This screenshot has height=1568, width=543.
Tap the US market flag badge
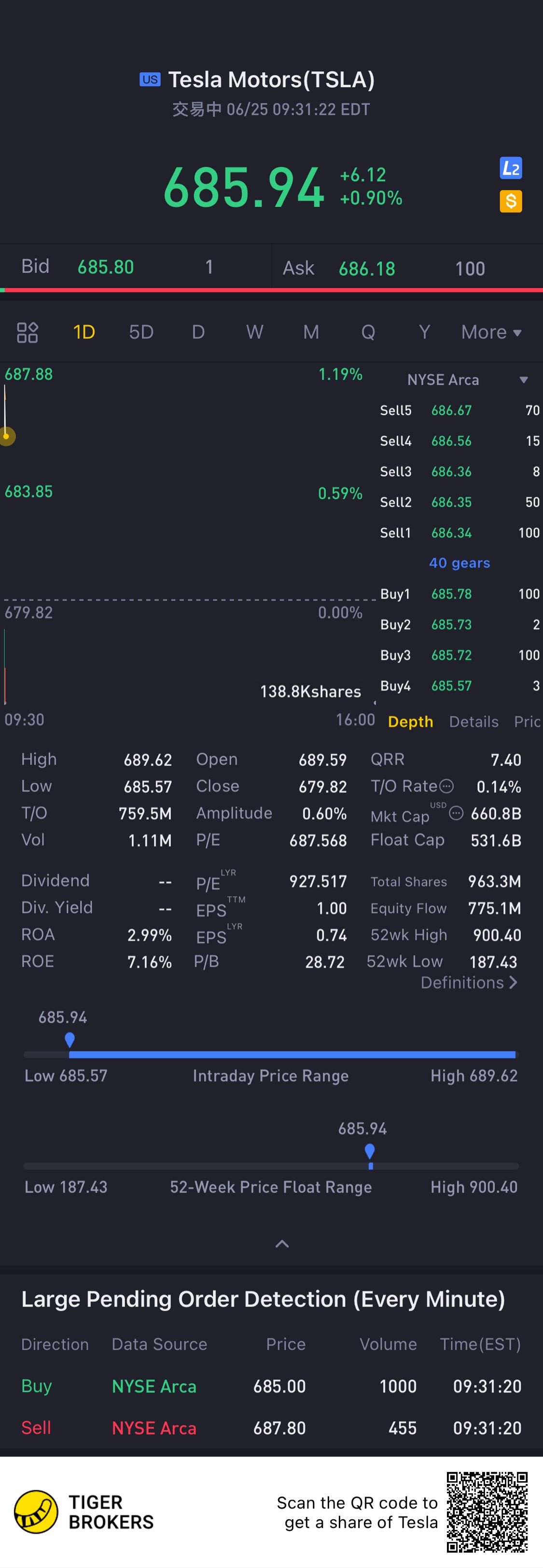150,80
